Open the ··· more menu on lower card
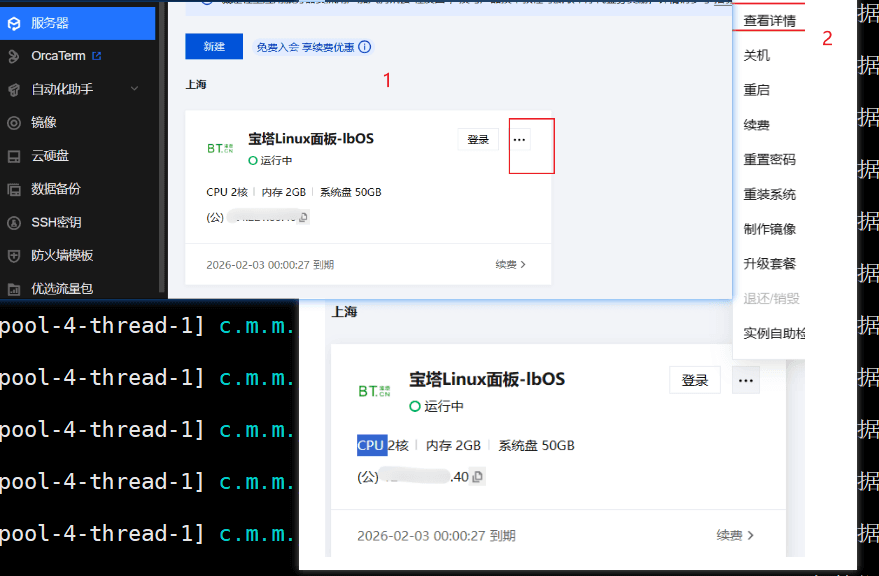Screen dimensions: 879x576 pyautogui.click(x=746, y=380)
